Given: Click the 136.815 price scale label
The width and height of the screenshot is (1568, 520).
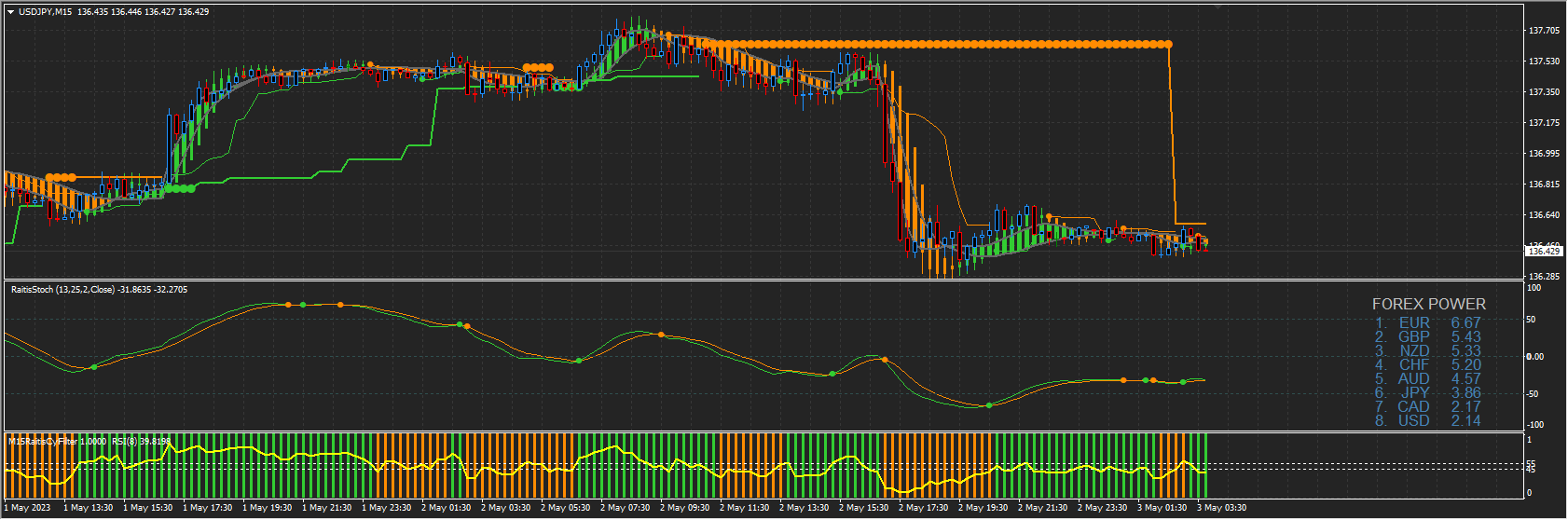Looking at the screenshot, I should (1544, 185).
